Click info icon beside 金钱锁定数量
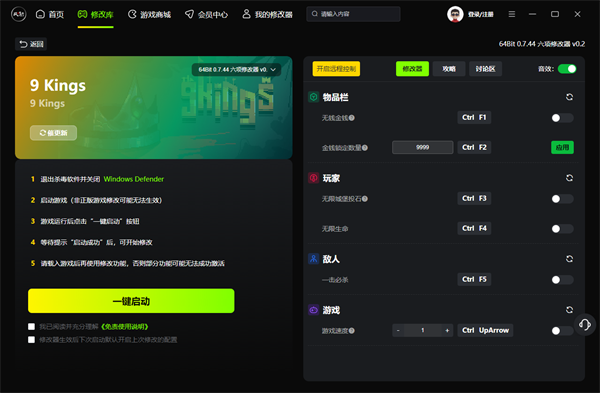Screen dimensions: 600x393 (365, 148)
